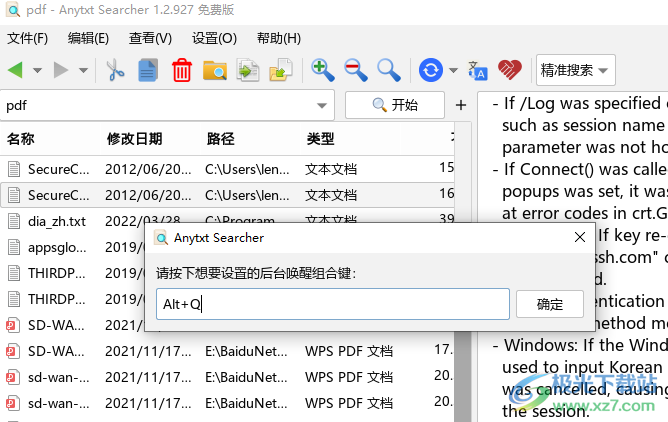The image size is (668, 422).
Task: Select the appsglo... file row
Action: (72, 247)
